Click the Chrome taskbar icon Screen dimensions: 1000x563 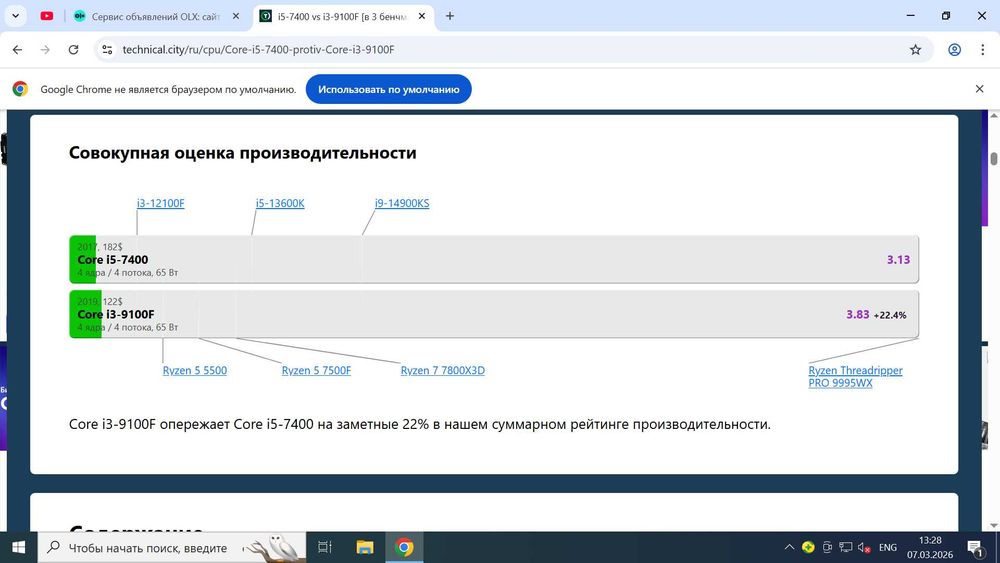tap(404, 547)
